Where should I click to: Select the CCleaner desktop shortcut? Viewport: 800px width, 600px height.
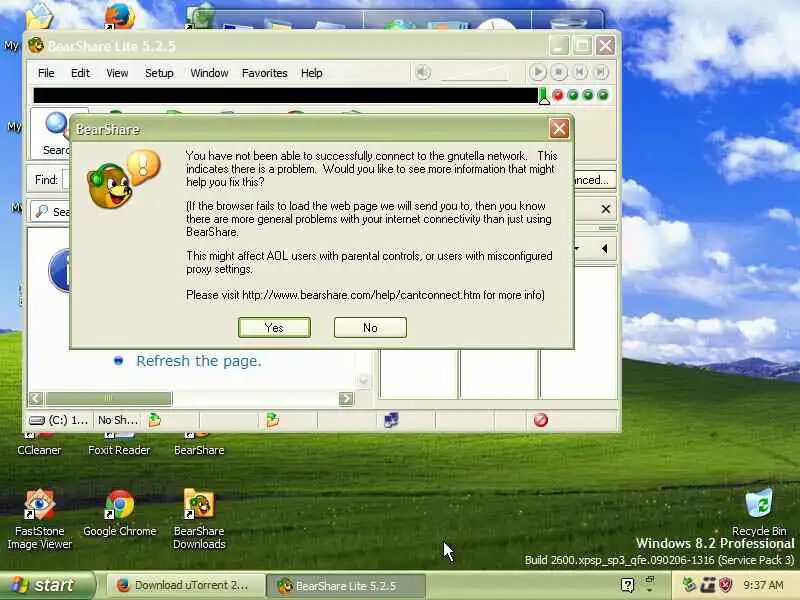[39, 444]
